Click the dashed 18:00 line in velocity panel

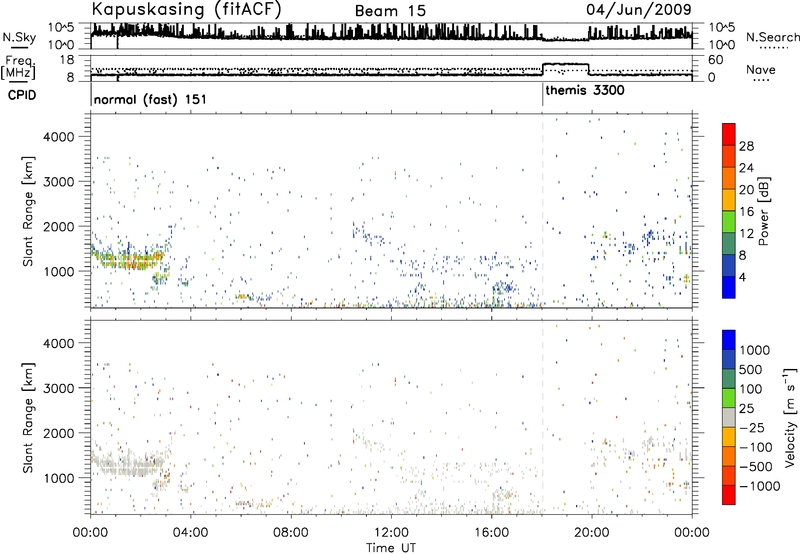click(542, 417)
